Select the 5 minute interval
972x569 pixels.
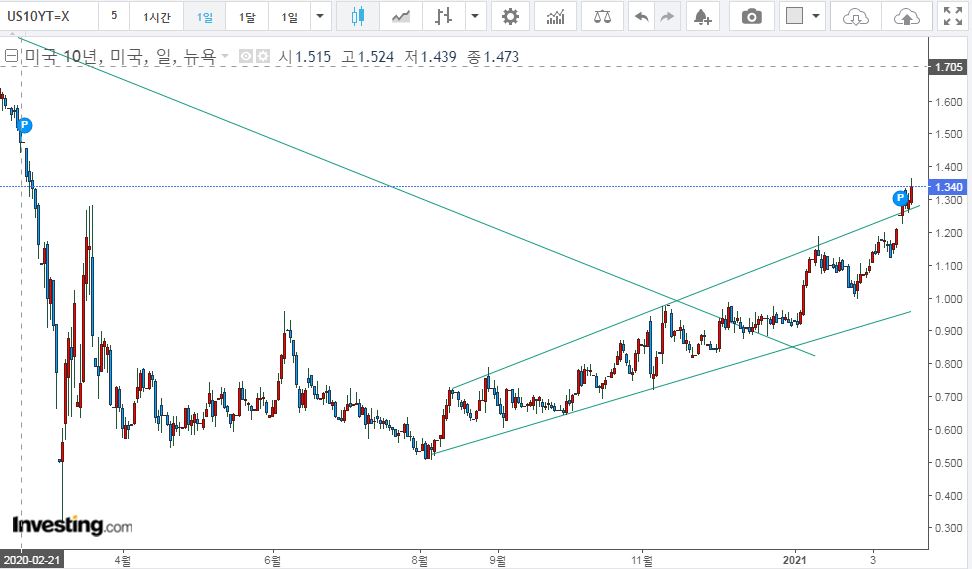click(114, 16)
